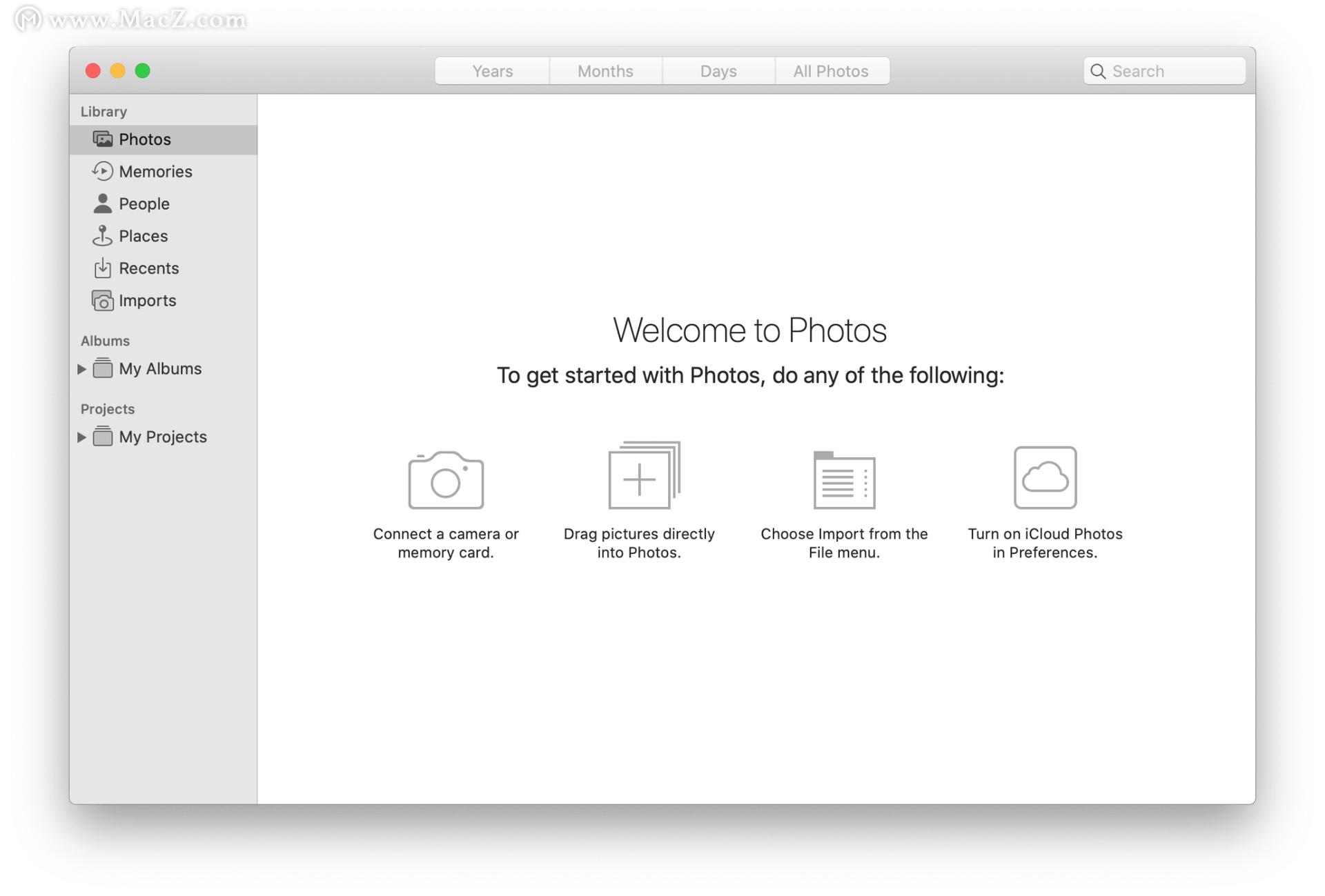
Task: Switch to the Years tab
Action: click(x=492, y=71)
